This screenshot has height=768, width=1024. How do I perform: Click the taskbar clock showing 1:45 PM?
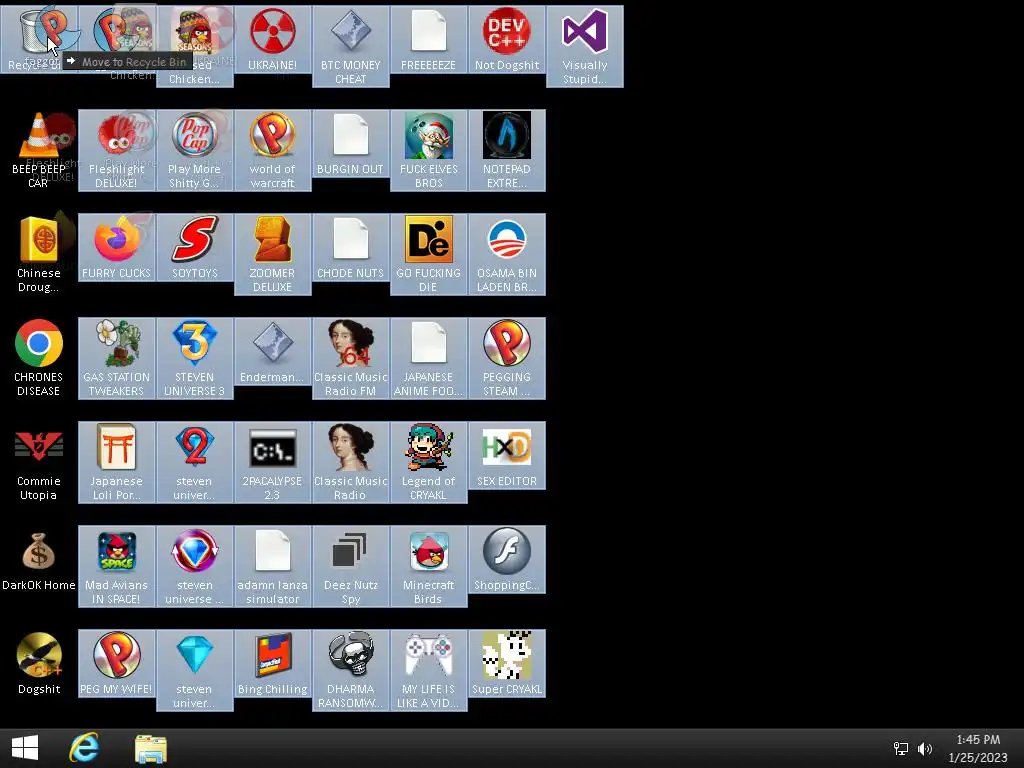(x=978, y=748)
